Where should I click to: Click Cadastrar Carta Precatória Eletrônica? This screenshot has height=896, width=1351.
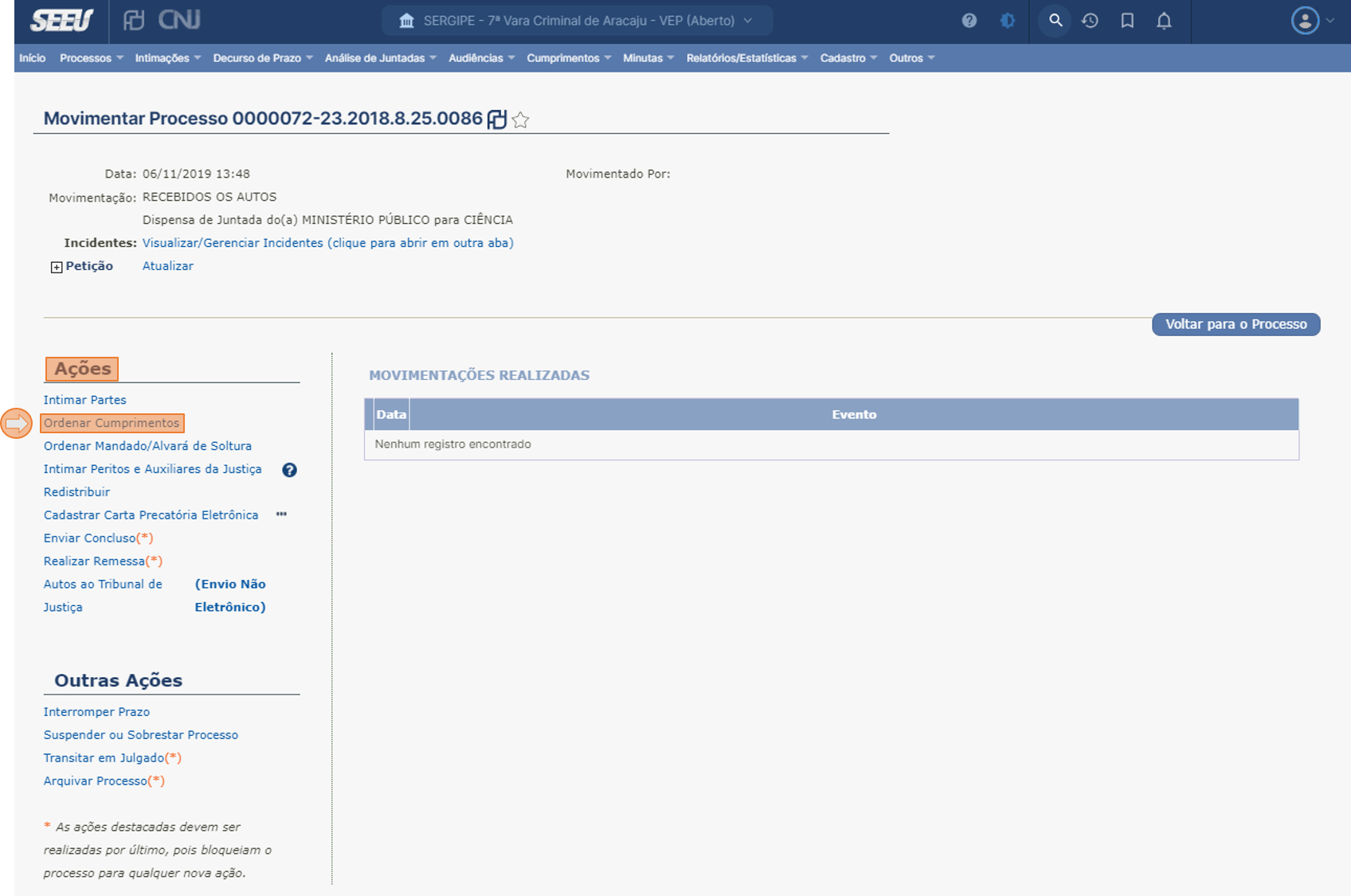tap(151, 515)
